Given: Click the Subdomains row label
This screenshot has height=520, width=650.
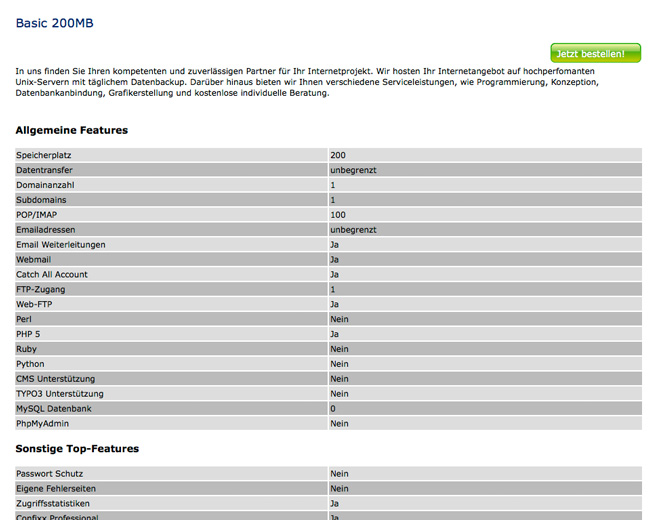Looking at the screenshot, I should coord(41,200).
